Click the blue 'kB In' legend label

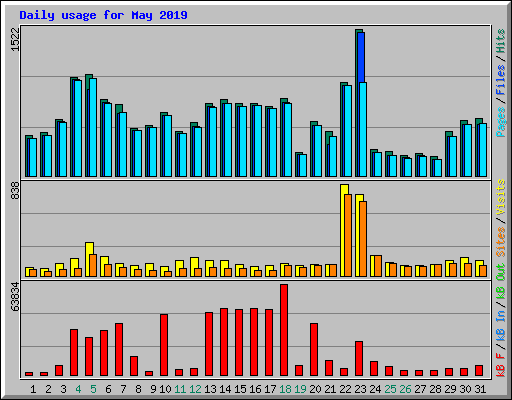coord(501,327)
